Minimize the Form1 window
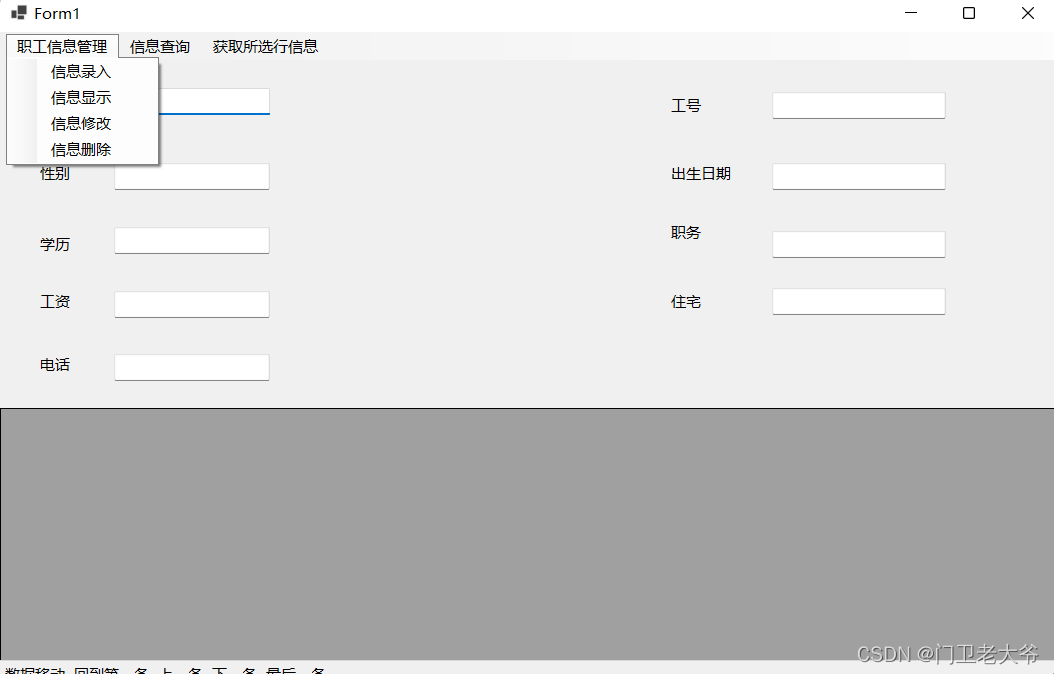The height and width of the screenshot is (674, 1054). coord(911,13)
